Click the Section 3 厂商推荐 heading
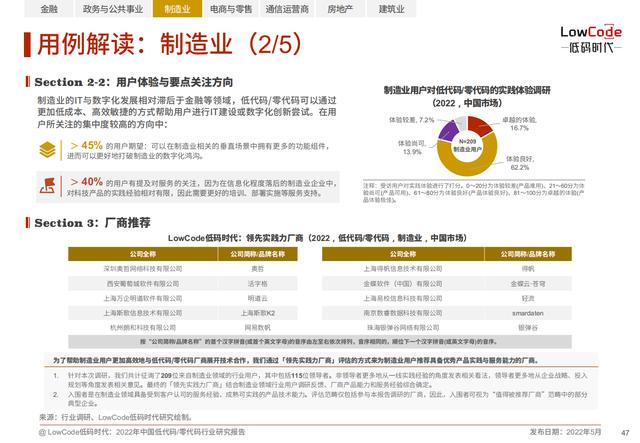This screenshot has height=443, width=640. coord(92,223)
